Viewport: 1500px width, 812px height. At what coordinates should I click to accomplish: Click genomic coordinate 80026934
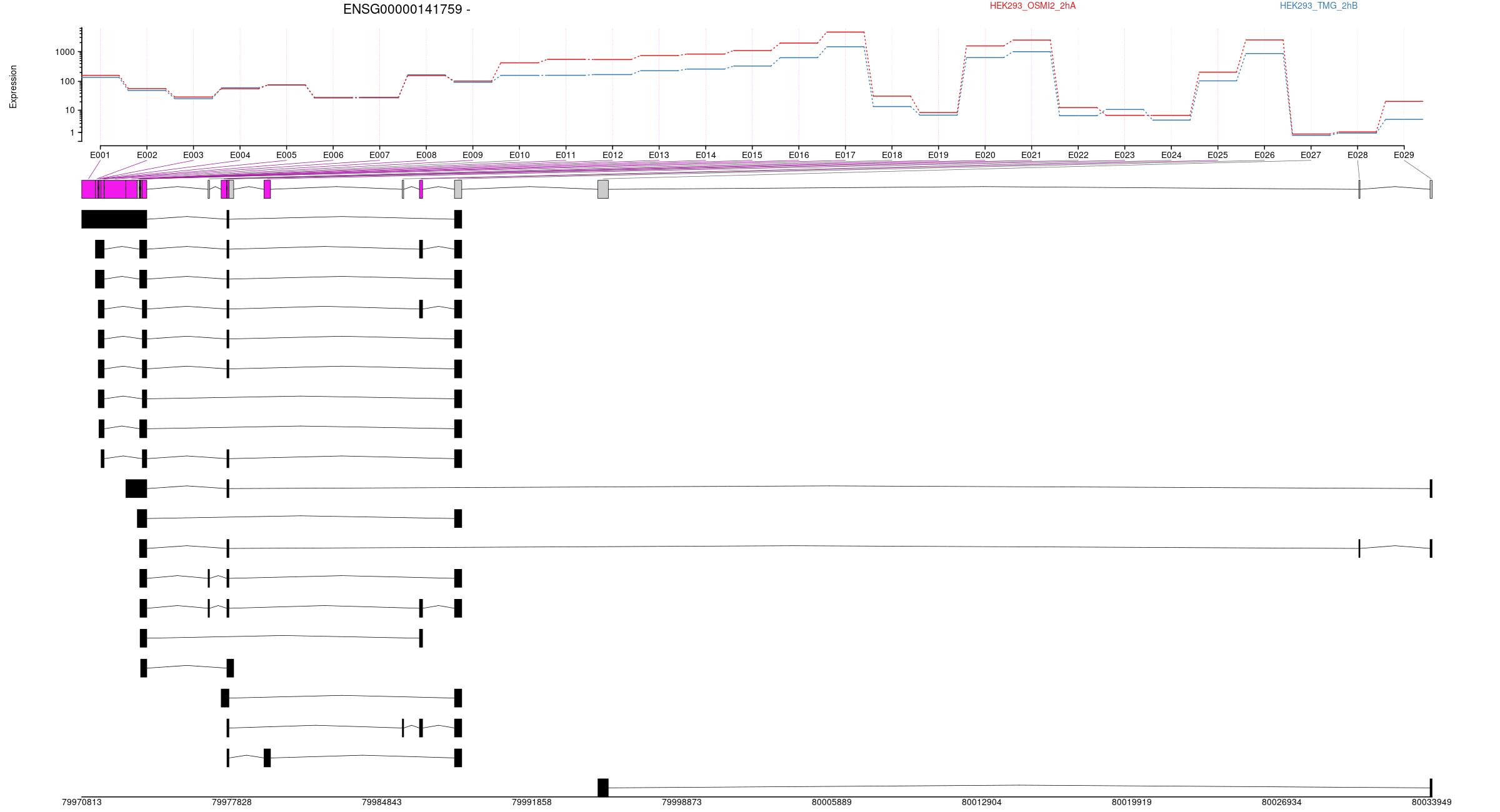point(1281,802)
